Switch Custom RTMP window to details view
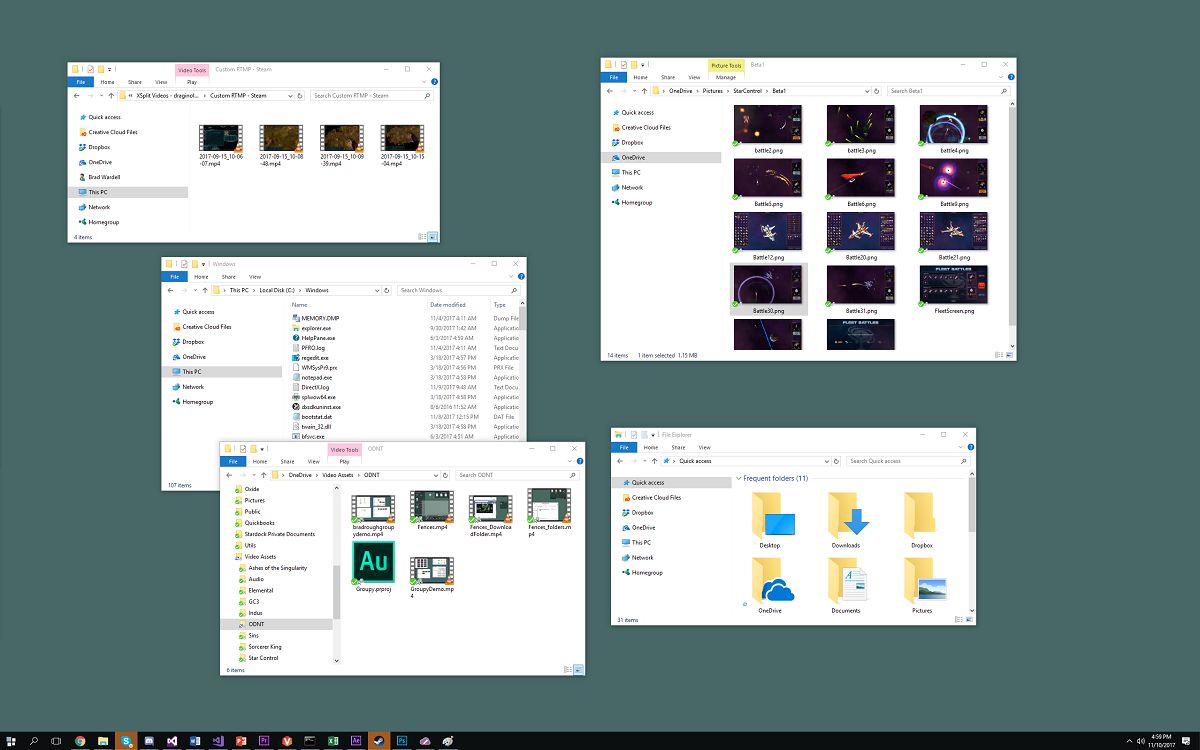 (421, 237)
